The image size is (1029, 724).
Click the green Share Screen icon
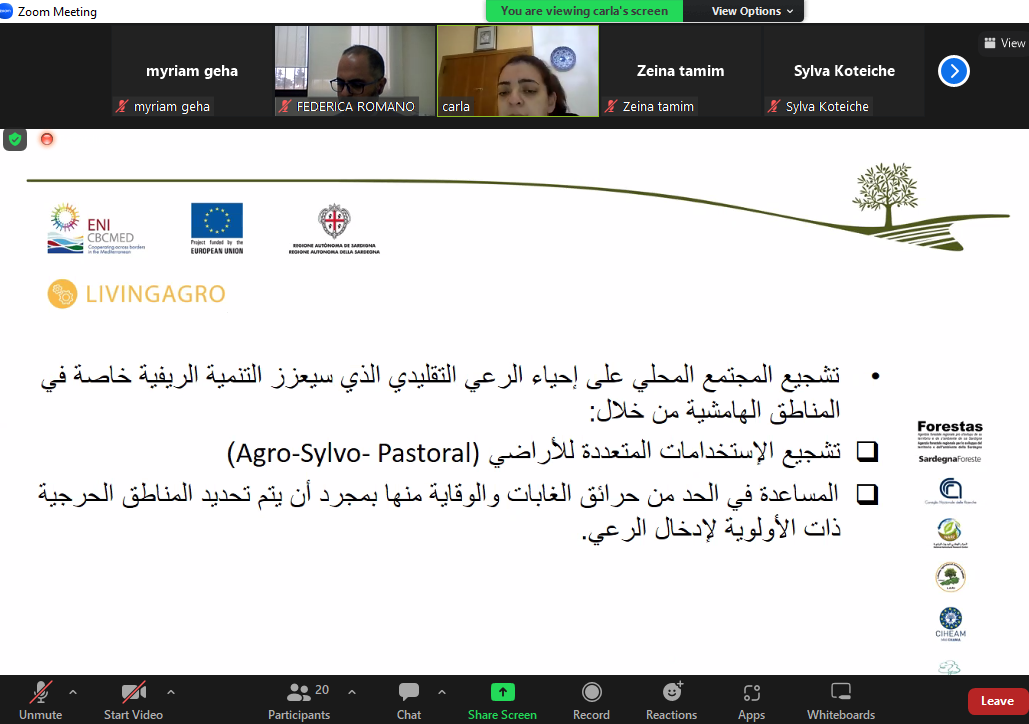tap(502, 692)
